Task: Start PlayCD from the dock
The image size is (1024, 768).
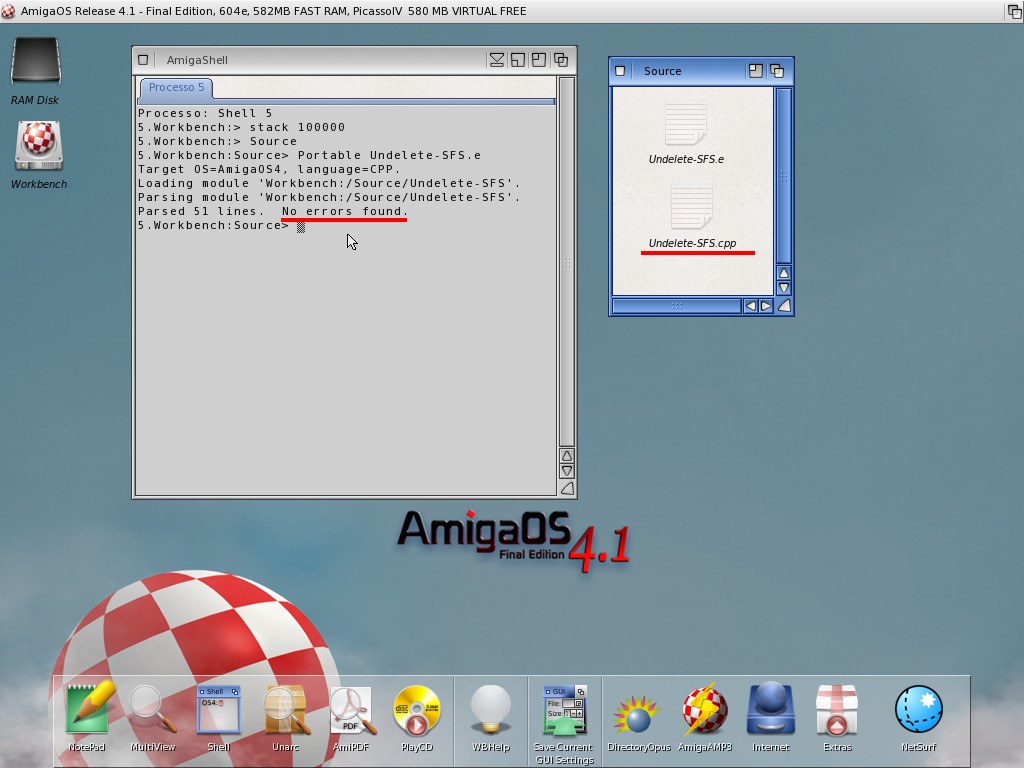Action: point(416,711)
